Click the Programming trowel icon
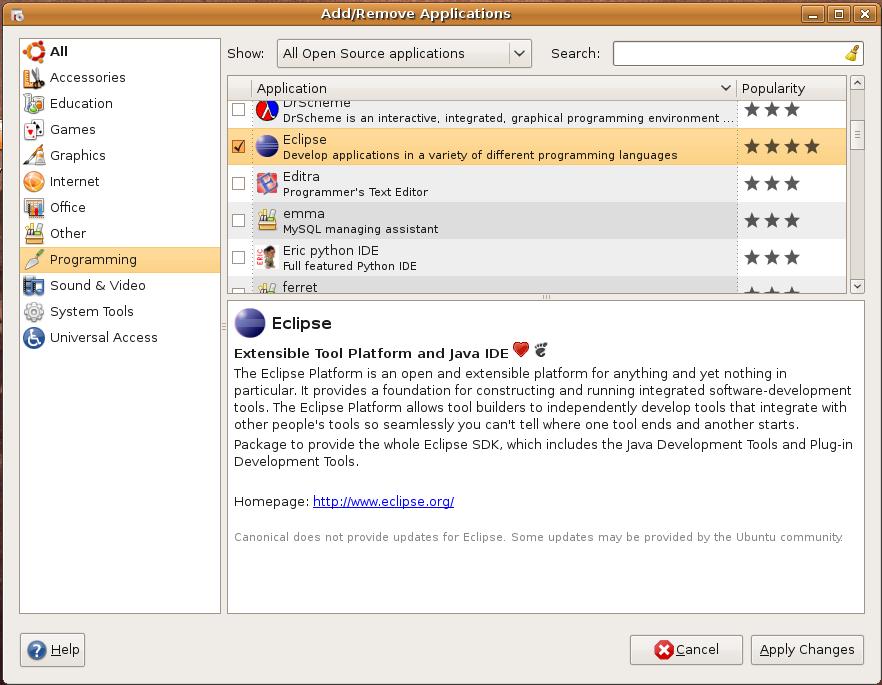882x685 pixels. [x=34, y=260]
